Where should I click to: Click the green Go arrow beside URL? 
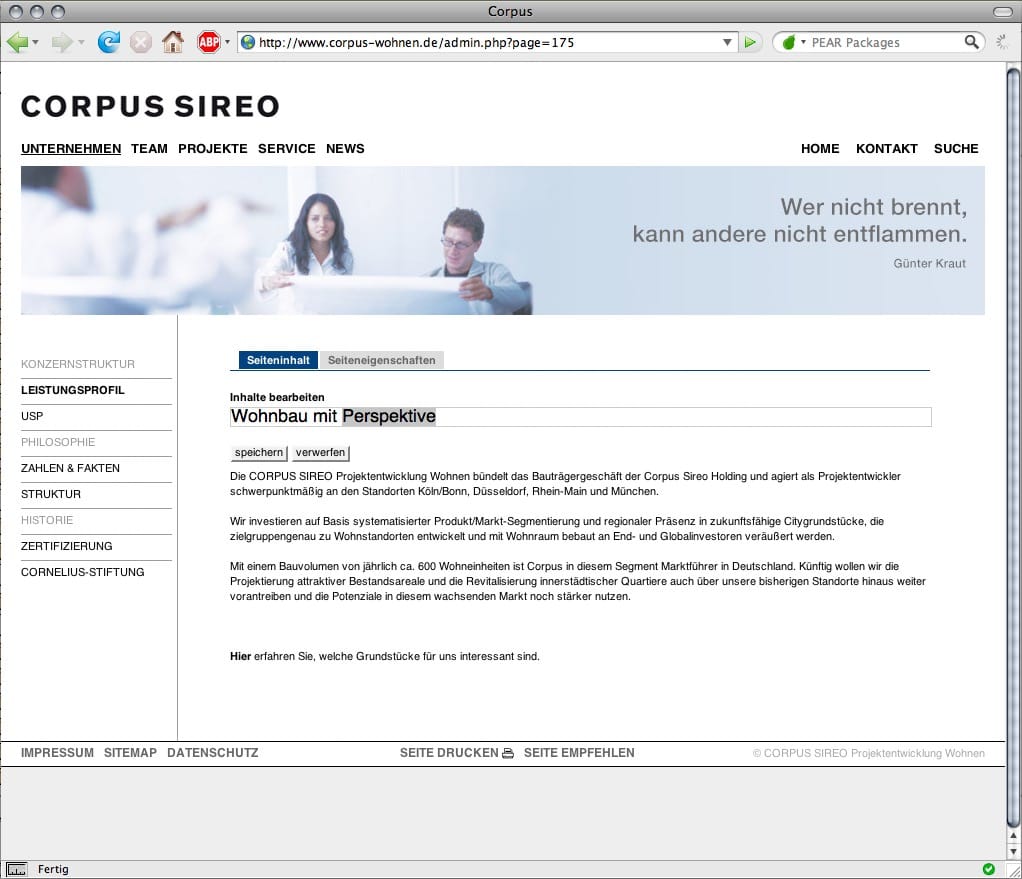(x=750, y=42)
